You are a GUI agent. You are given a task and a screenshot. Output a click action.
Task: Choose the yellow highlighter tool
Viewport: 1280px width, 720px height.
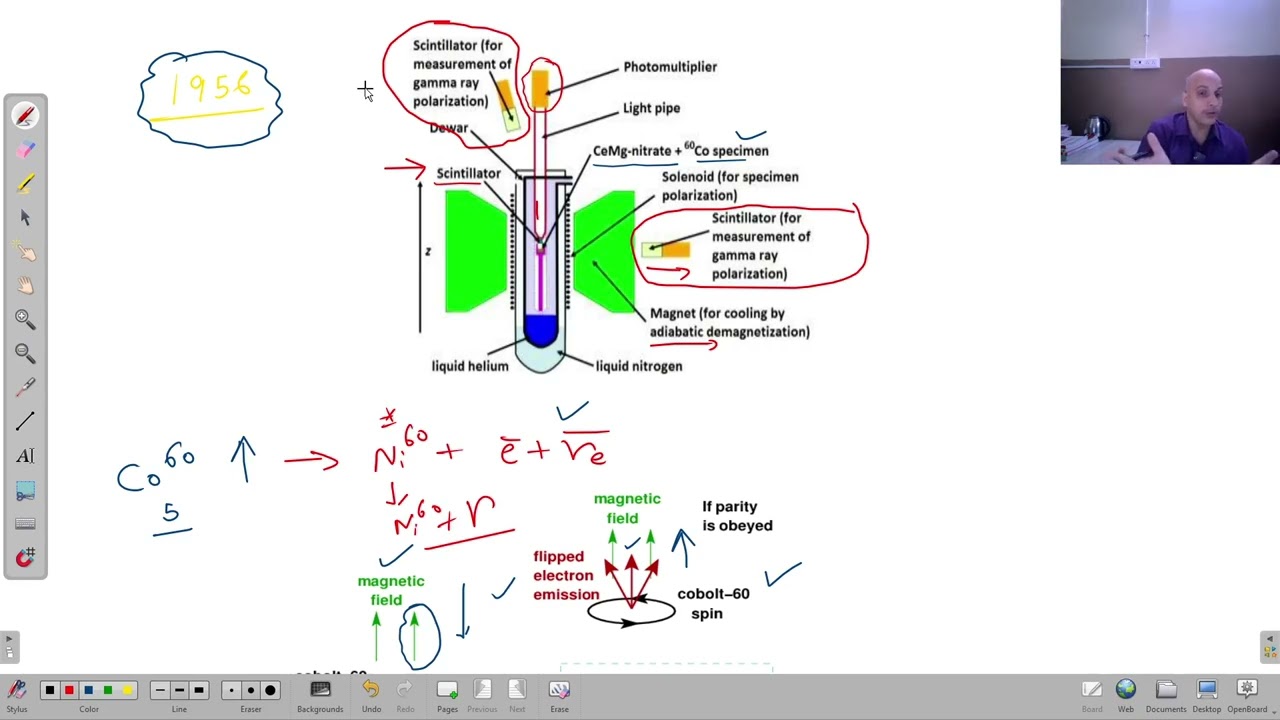pos(25,184)
